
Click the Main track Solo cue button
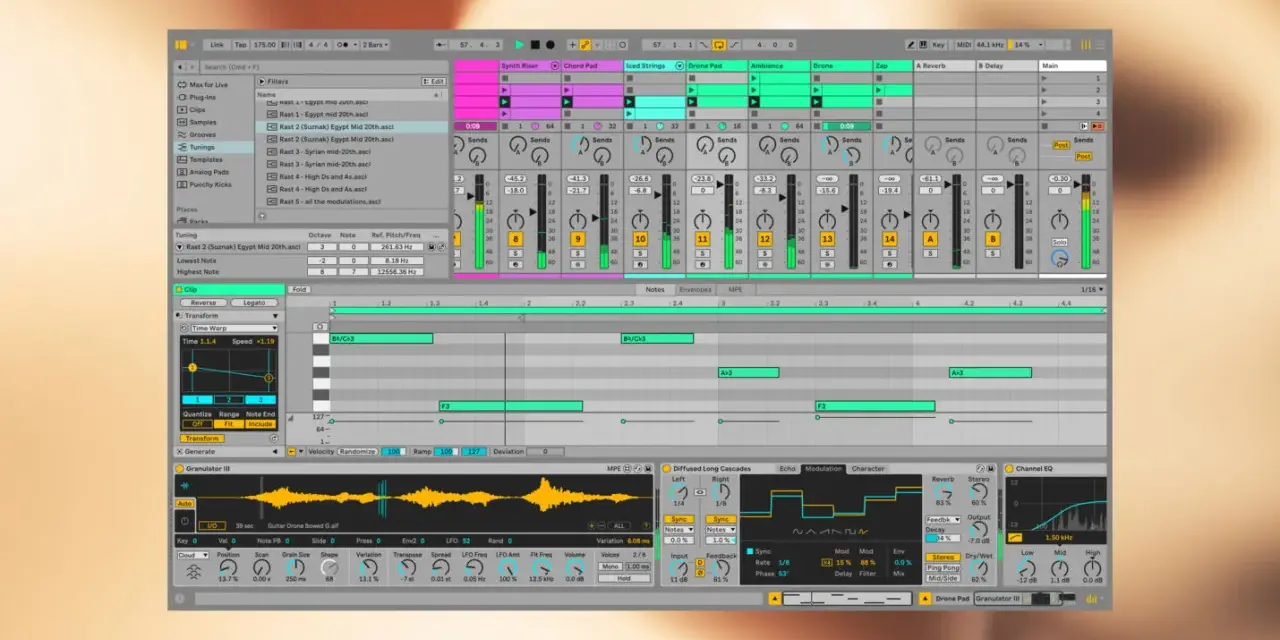[x=1059, y=242]
